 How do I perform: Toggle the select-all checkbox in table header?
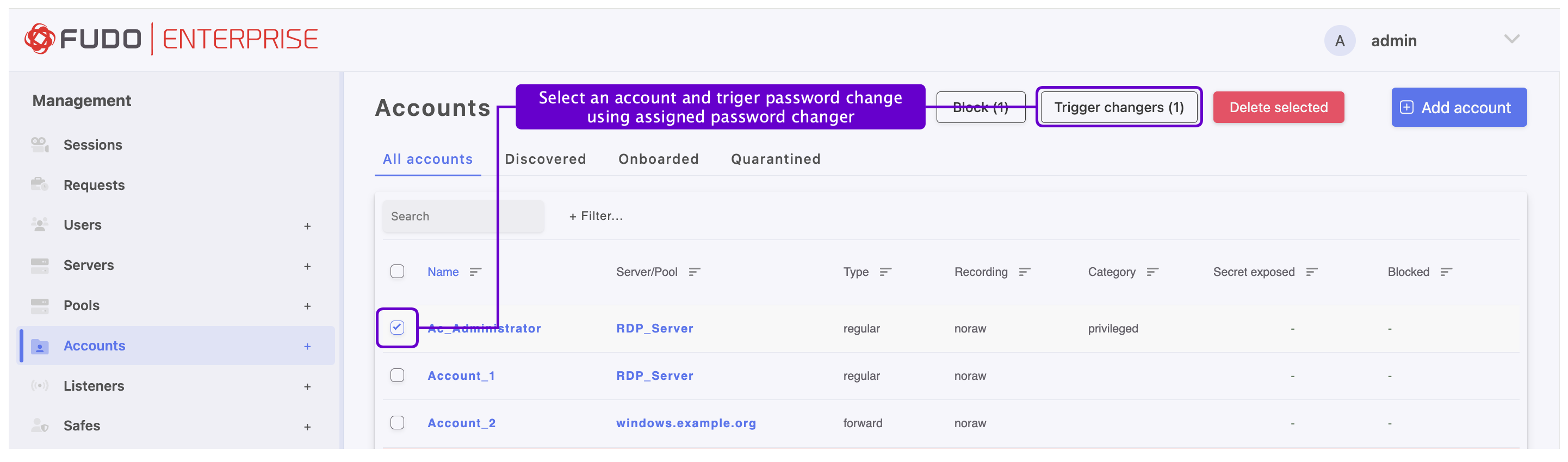click(397, 272)
